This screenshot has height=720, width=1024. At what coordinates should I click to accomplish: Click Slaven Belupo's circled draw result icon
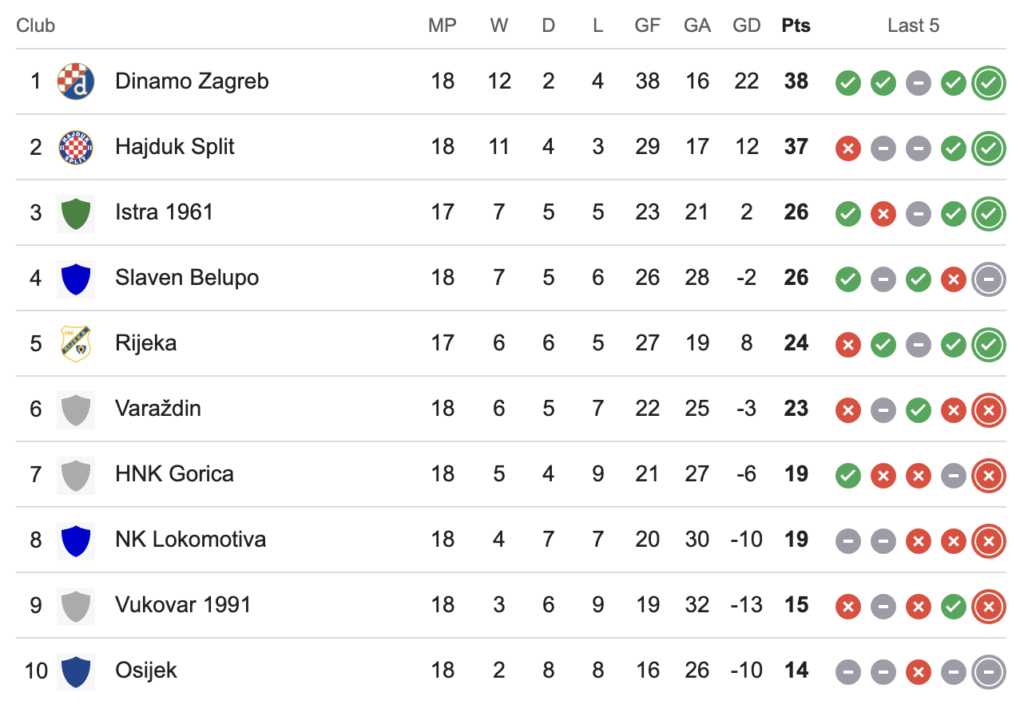[989, 278]
